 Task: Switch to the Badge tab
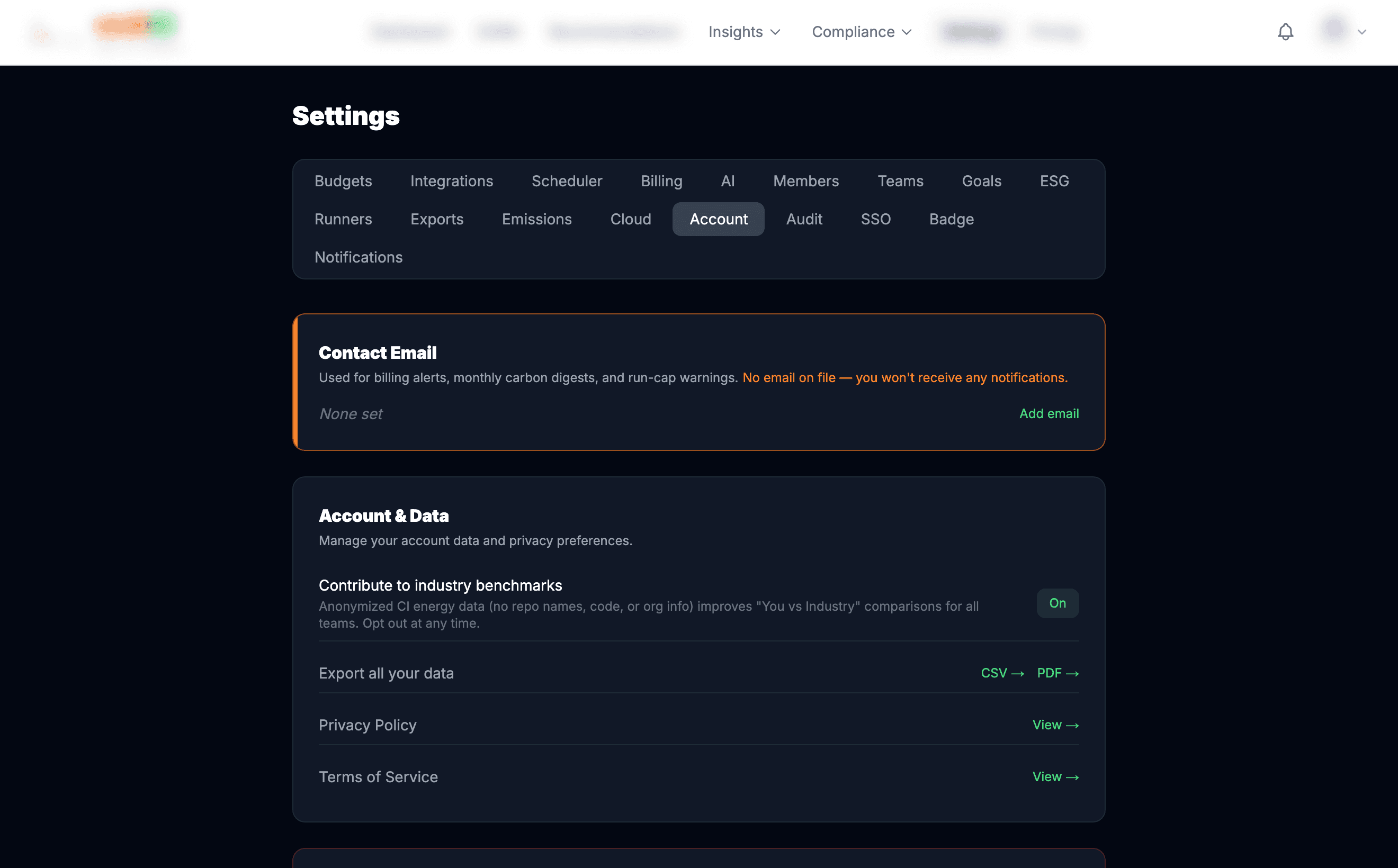click(951, 219)
